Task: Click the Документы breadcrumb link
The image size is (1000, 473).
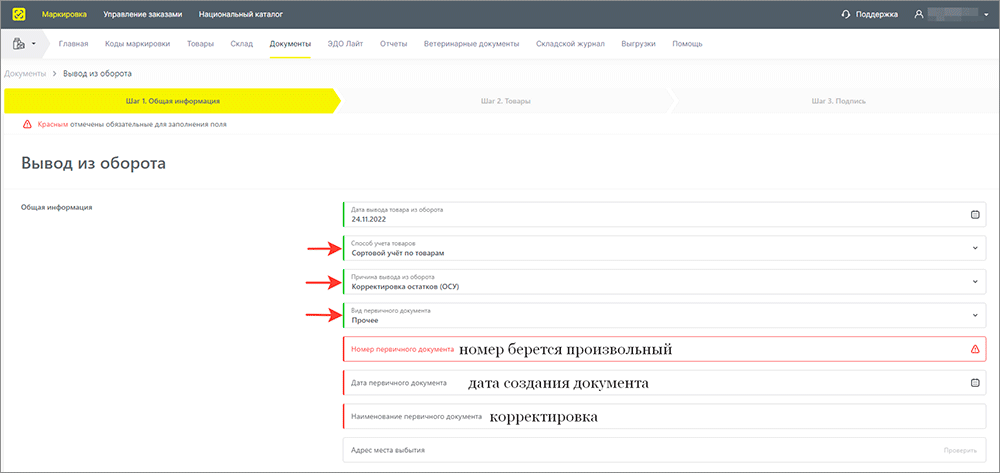Action: 26,74
